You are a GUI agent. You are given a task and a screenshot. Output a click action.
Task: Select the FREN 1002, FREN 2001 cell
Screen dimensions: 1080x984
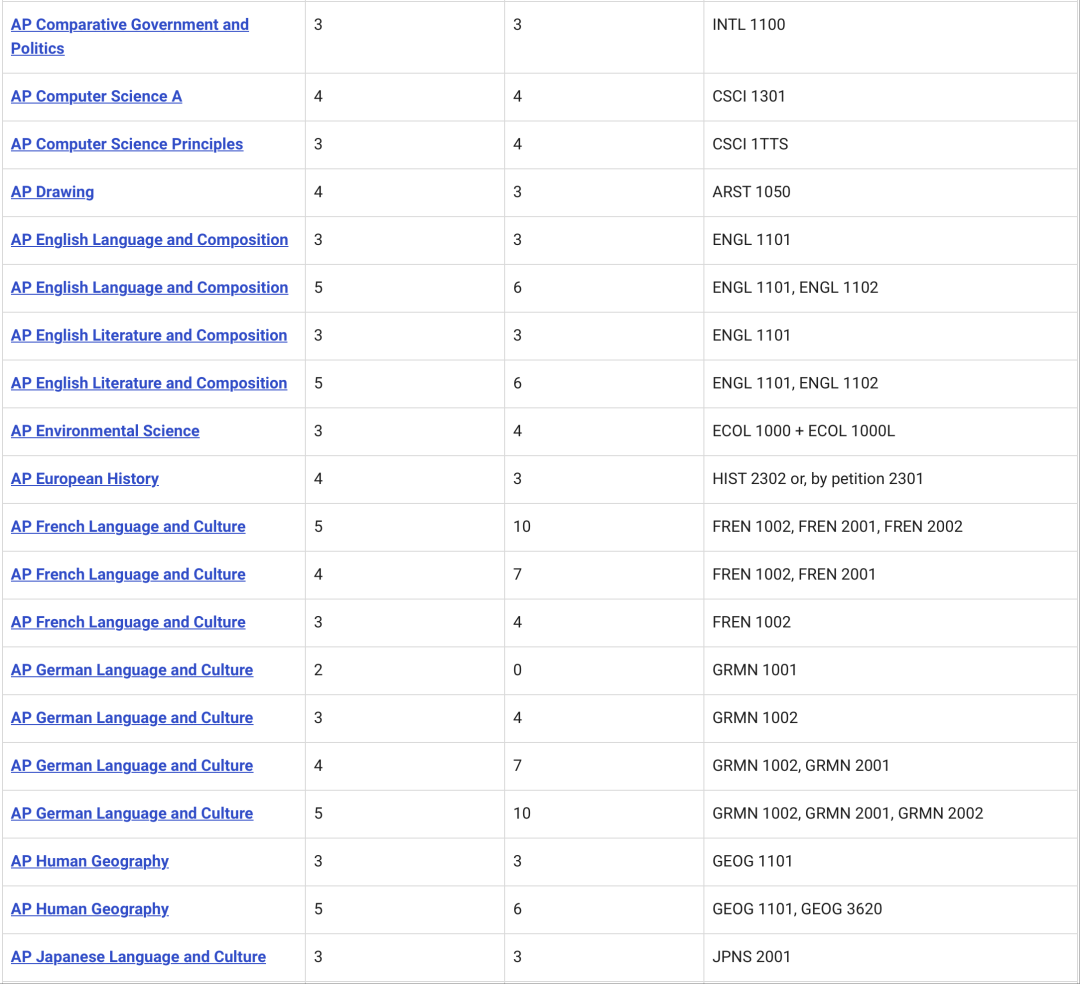pos(890,575)
